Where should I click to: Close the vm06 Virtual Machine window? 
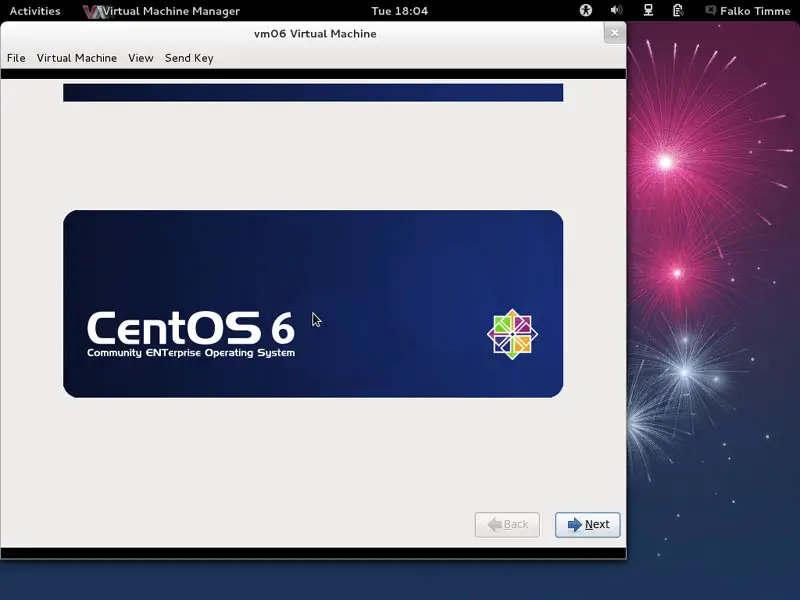tap(614, 33)
